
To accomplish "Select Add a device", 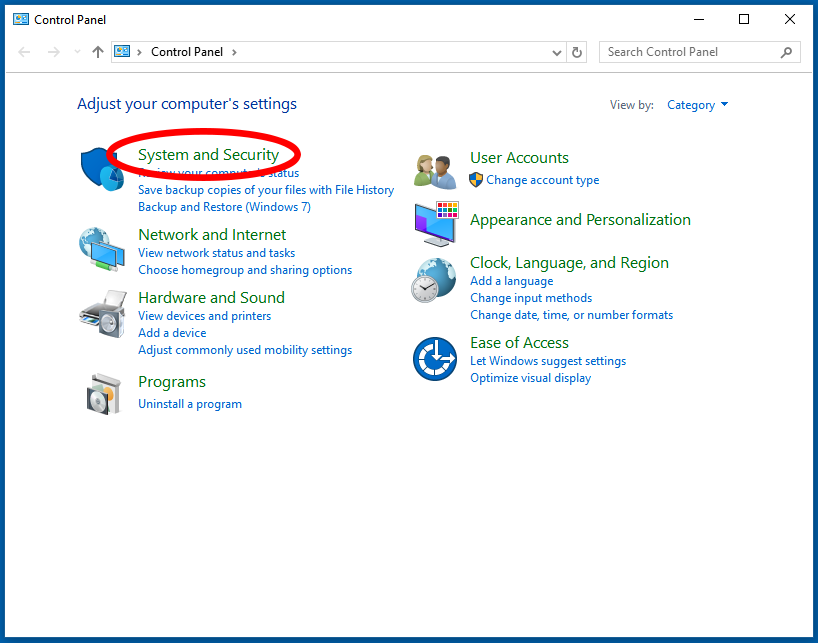I will point(172,333).
